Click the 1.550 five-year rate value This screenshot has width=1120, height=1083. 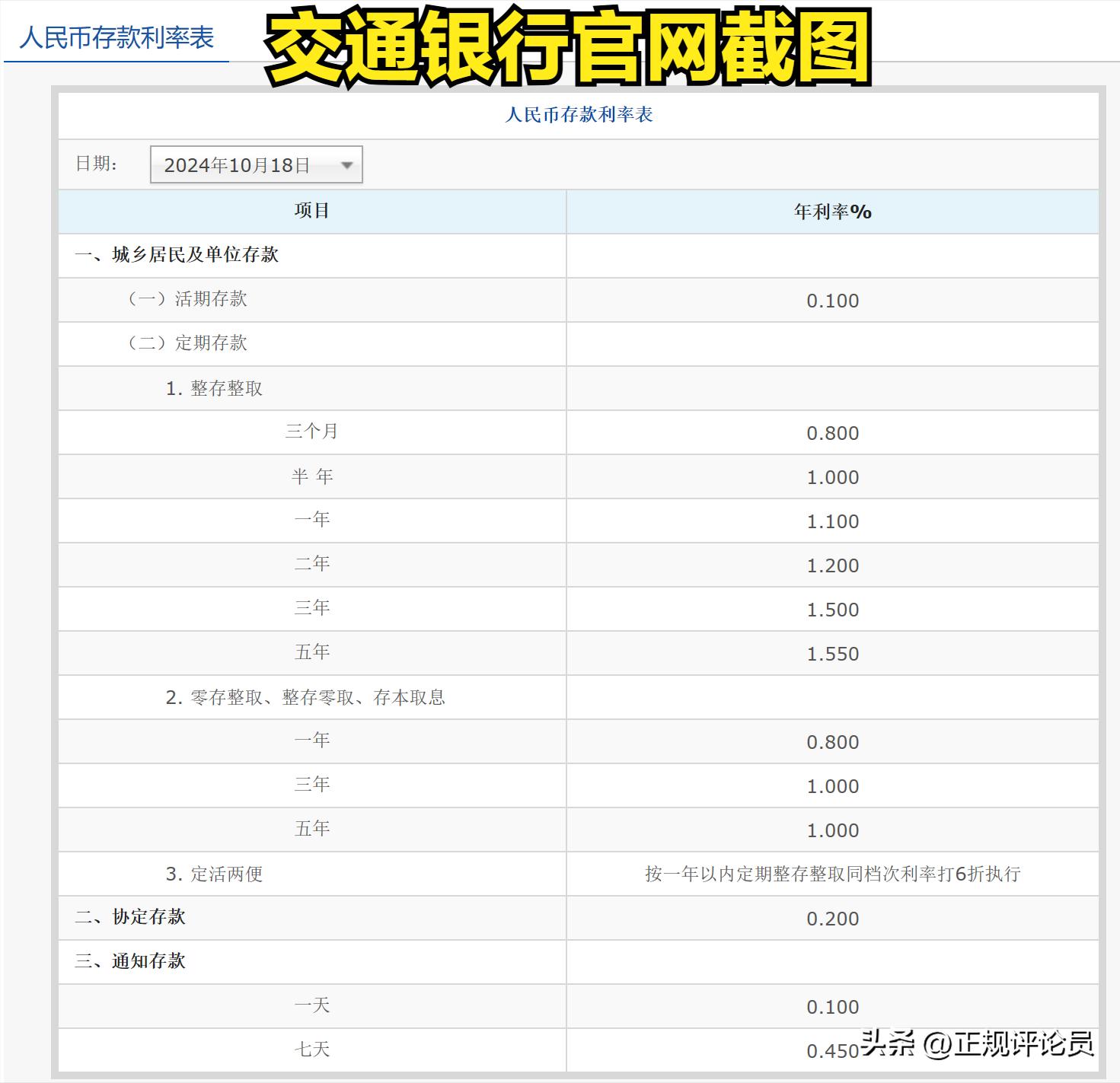pyautogui.click(x=832, y=654)
